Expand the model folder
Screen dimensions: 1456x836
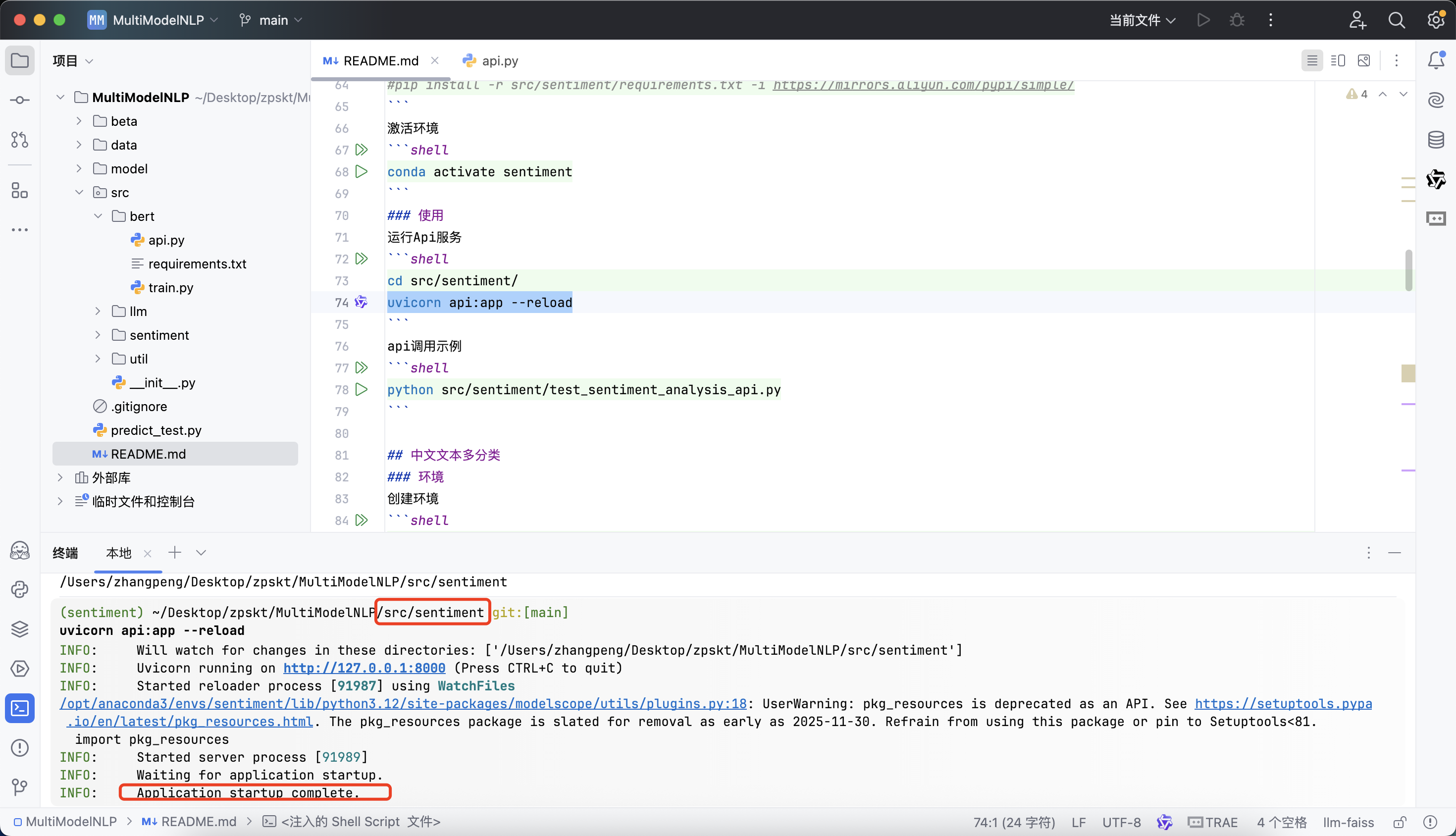[79, 168]
